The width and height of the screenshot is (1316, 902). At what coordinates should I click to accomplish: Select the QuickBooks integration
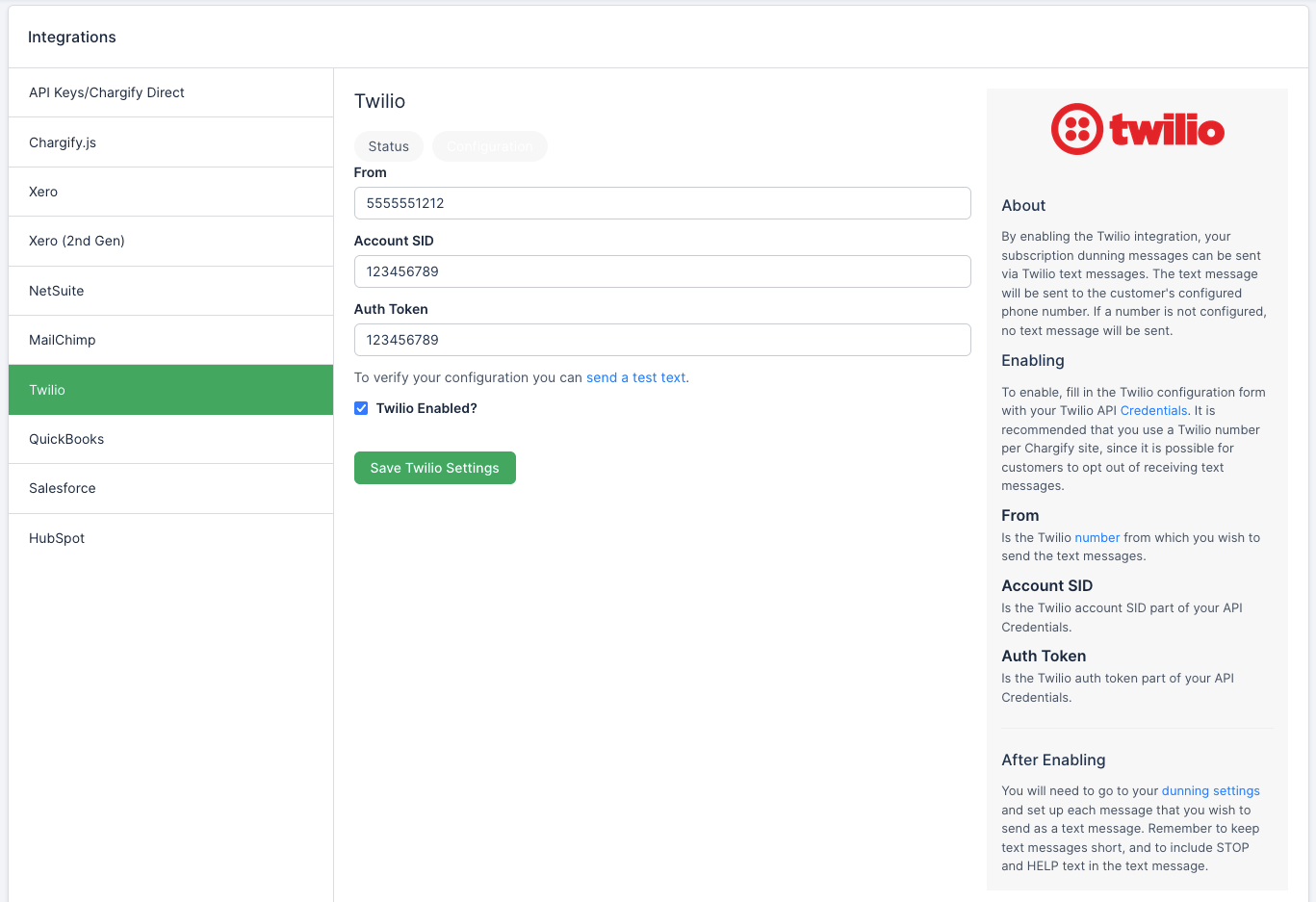click(66, 439)
